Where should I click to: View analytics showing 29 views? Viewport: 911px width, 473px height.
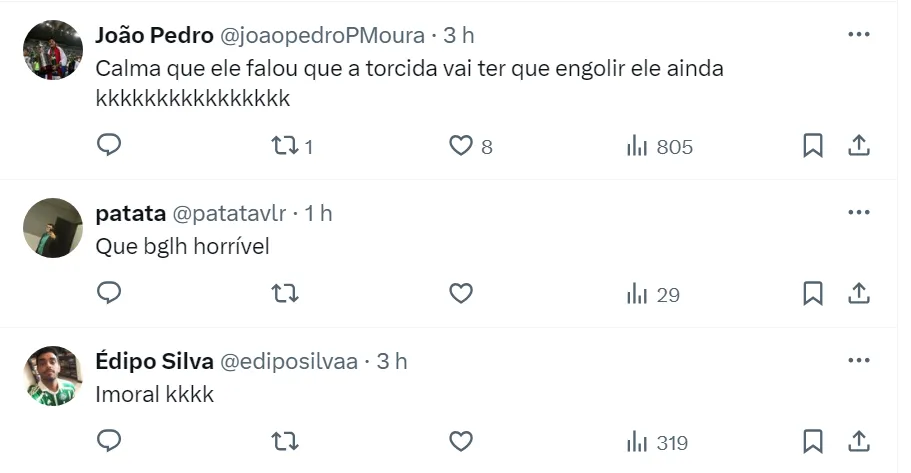pyautogui.click(x=653, y=294)
